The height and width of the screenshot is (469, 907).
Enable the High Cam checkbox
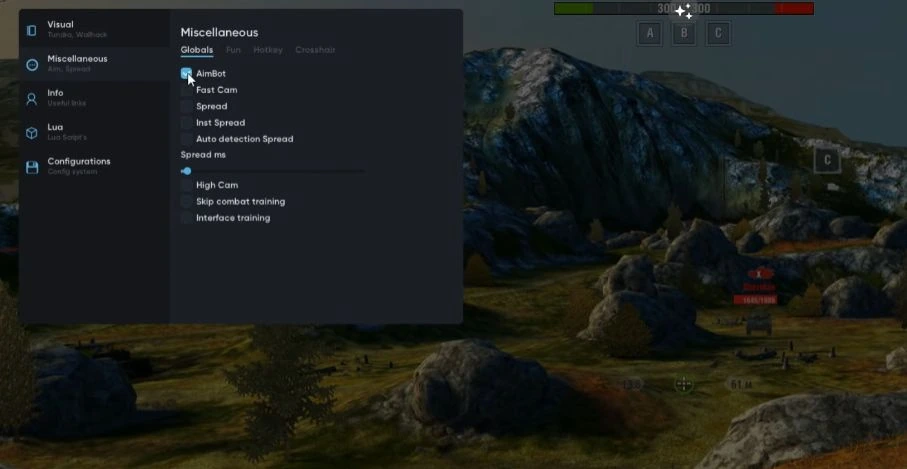[186, 185]
